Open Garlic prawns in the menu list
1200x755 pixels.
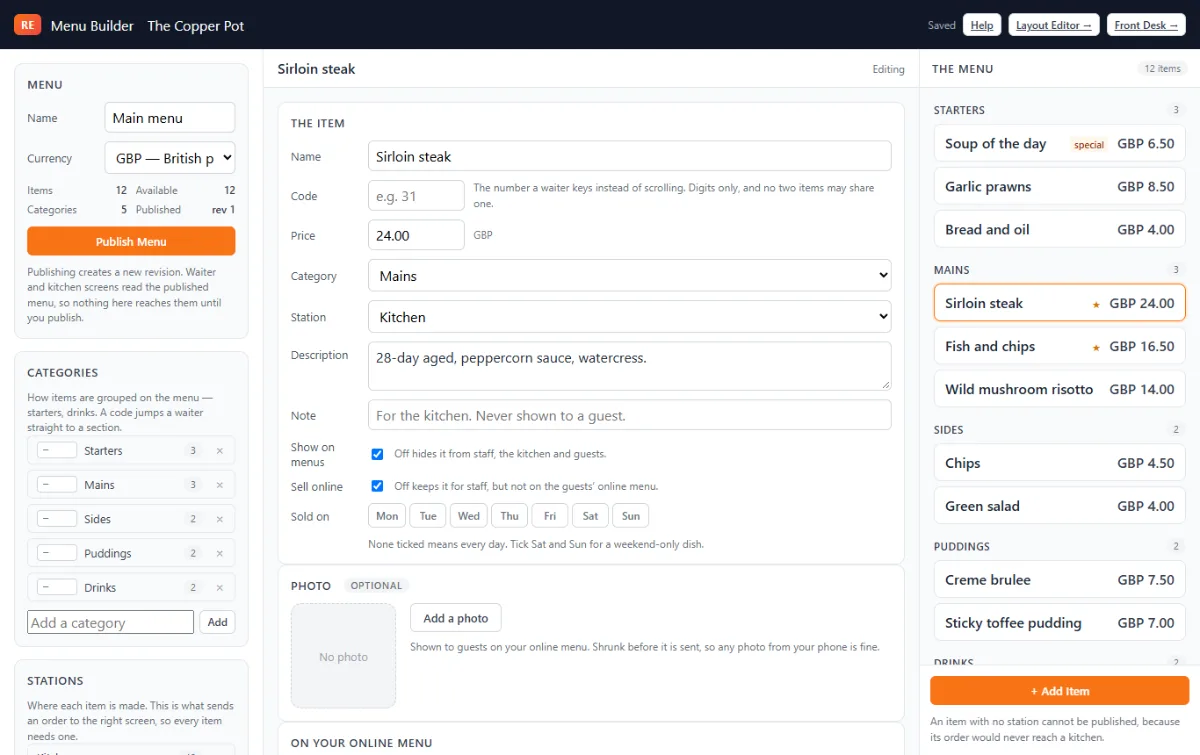coord(1060,187)
